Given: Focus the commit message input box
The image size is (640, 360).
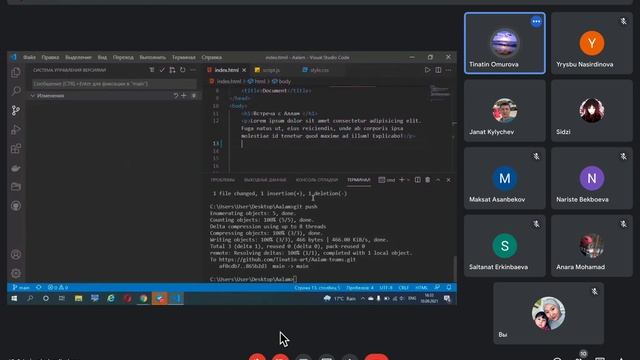Looking at the screenshot, I should point(114,84).
